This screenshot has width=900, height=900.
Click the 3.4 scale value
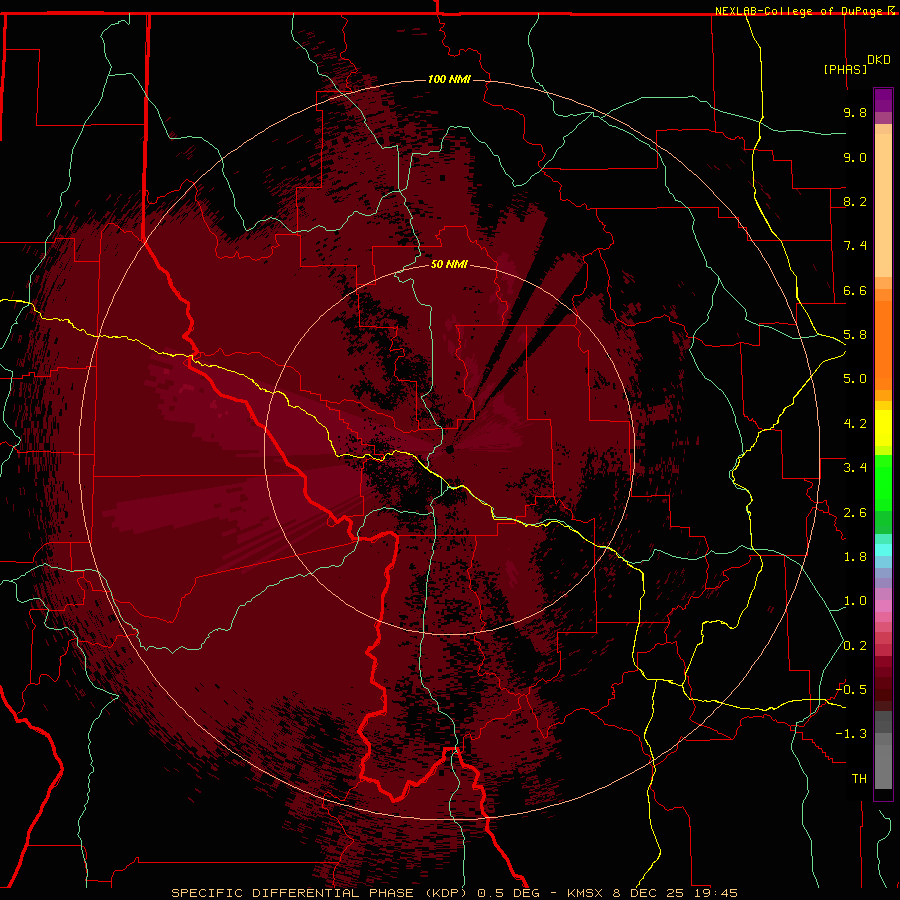pos(855,468)
